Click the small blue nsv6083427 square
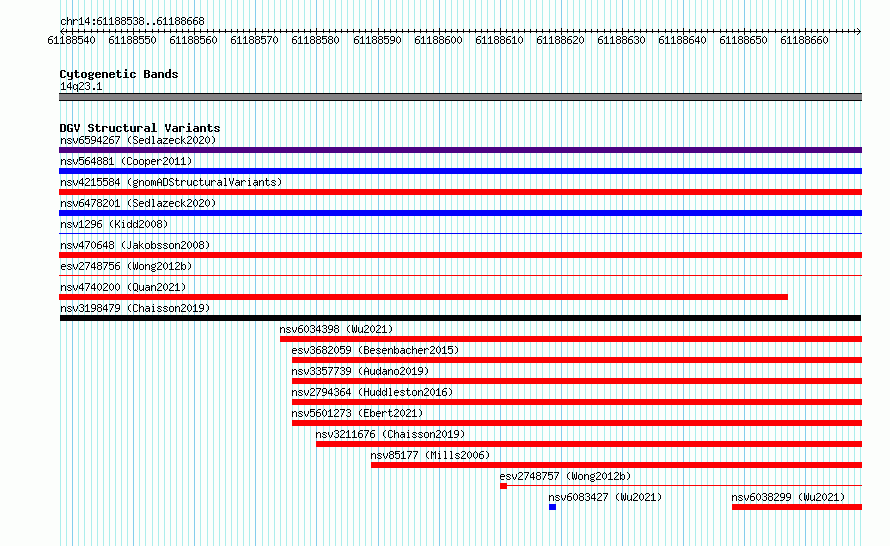This screenshot has height=546, width=890. [552, 507]
